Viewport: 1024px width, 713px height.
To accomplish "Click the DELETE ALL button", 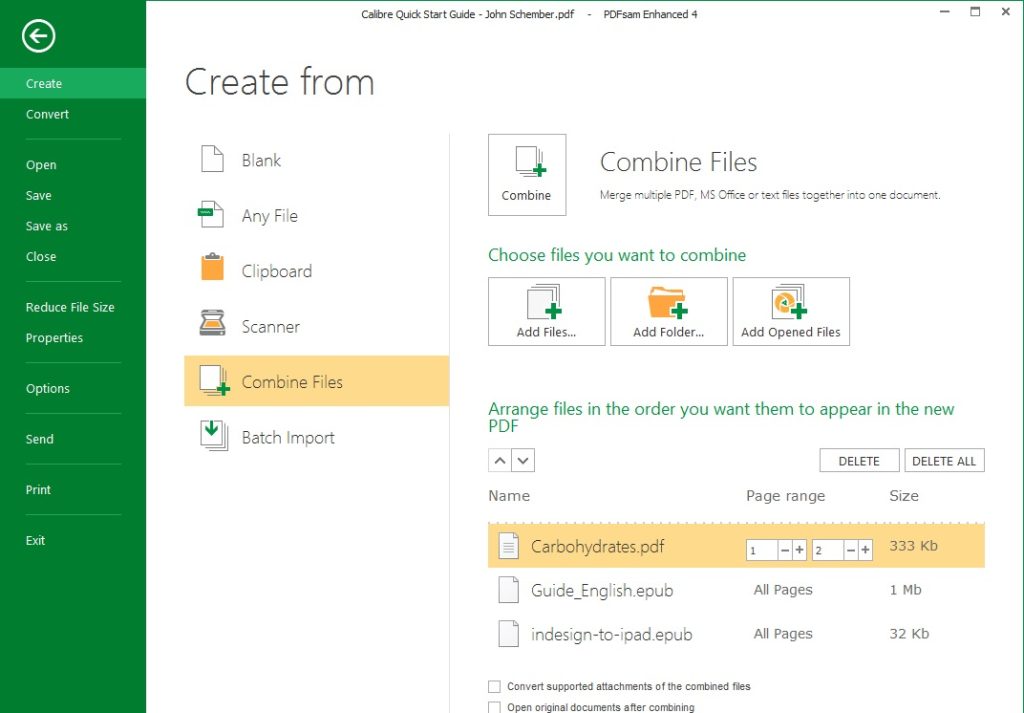I will coord(944,460).
